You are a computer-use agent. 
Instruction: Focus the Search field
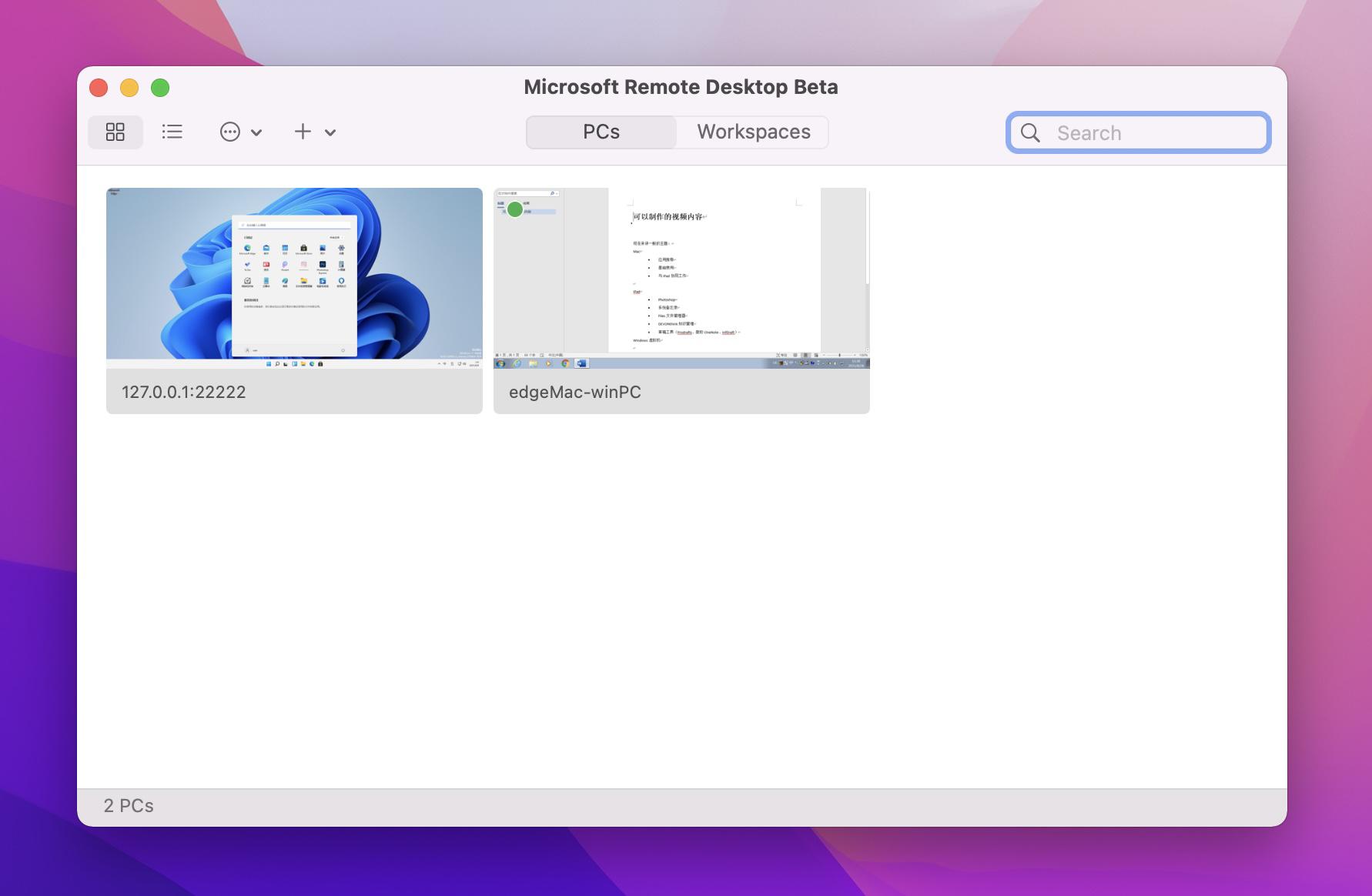click(1138, 132)
